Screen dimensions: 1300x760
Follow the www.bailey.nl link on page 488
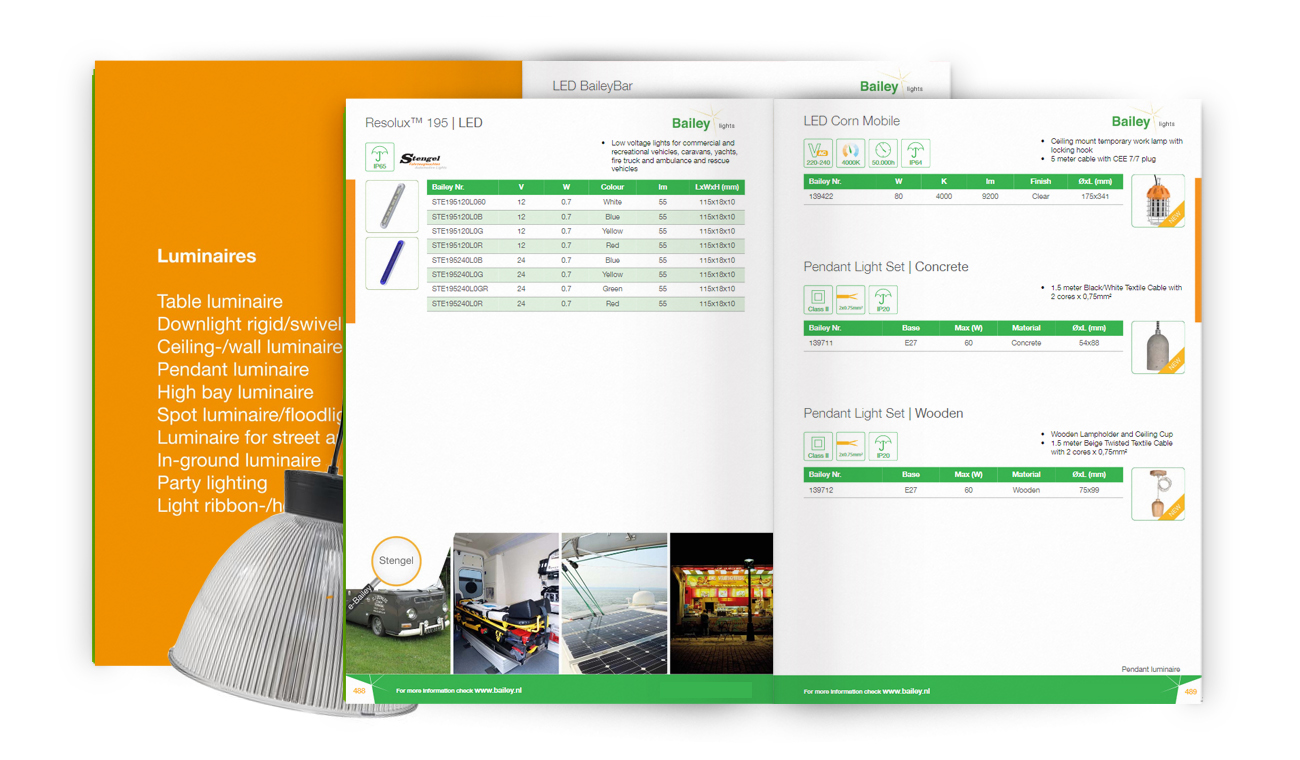coord(498,690)
